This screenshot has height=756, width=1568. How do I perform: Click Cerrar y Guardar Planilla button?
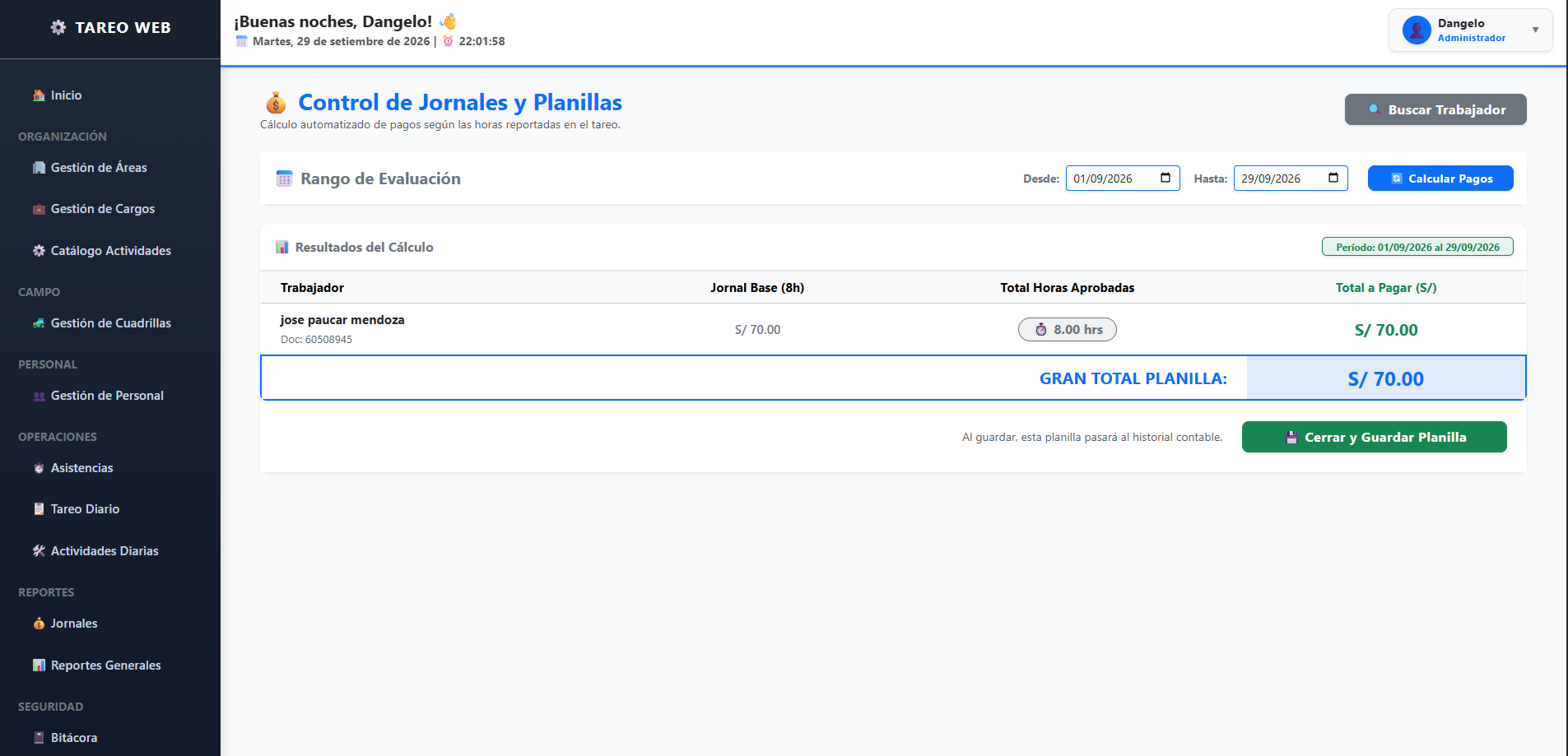pos(1375,437)
